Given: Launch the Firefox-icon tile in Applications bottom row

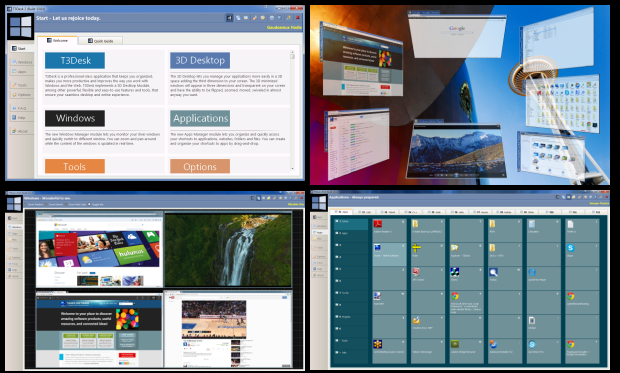Looking at the screenshot, I should [505, 350].
